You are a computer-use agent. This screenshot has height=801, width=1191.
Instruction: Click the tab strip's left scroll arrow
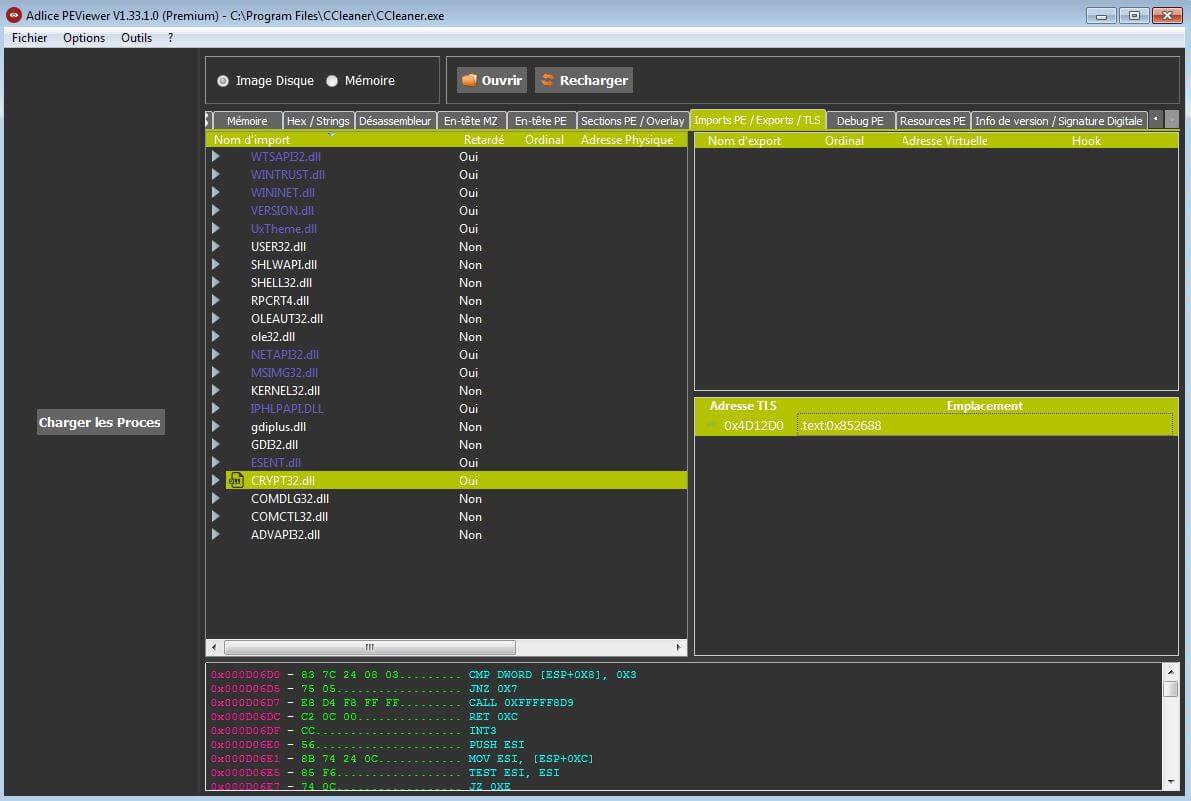[x=1155, y=120]
